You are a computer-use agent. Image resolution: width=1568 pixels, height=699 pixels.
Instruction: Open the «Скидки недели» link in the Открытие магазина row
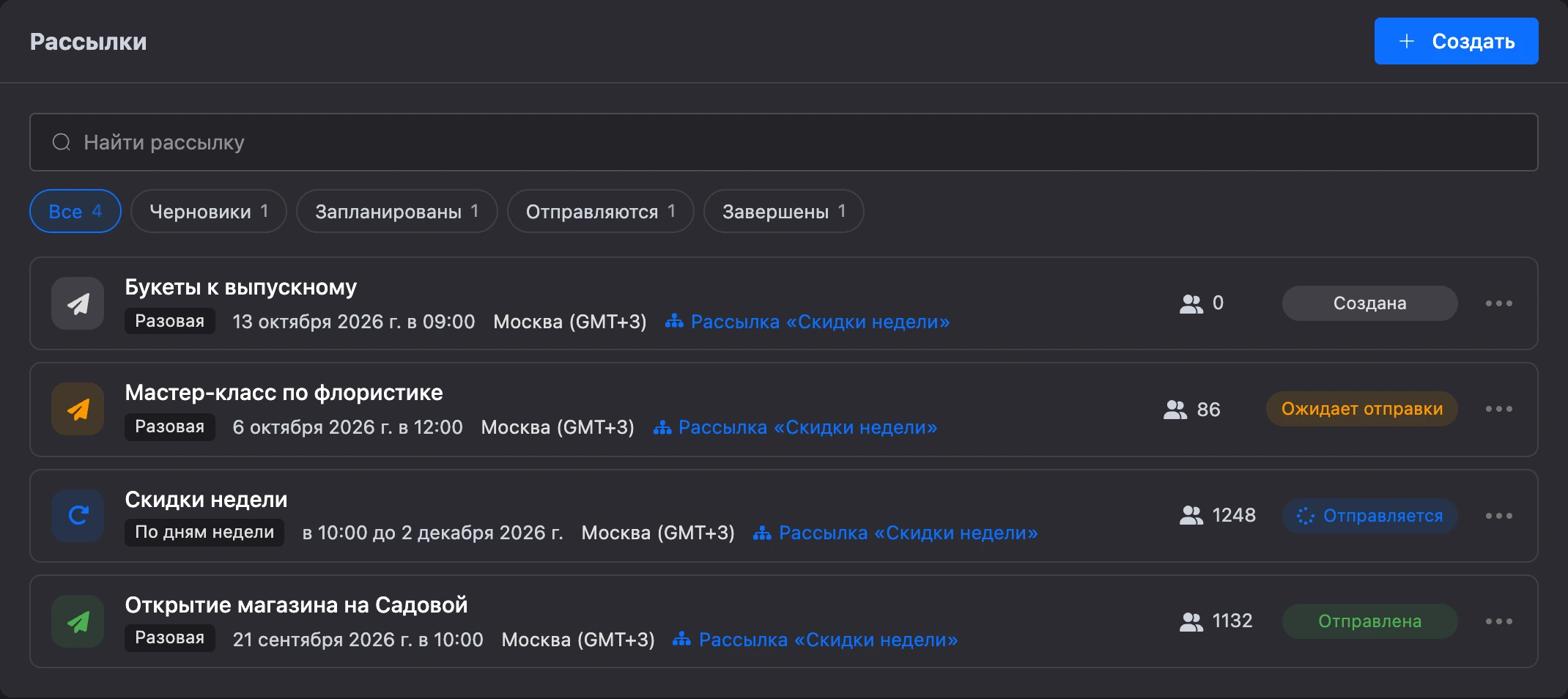828,640
